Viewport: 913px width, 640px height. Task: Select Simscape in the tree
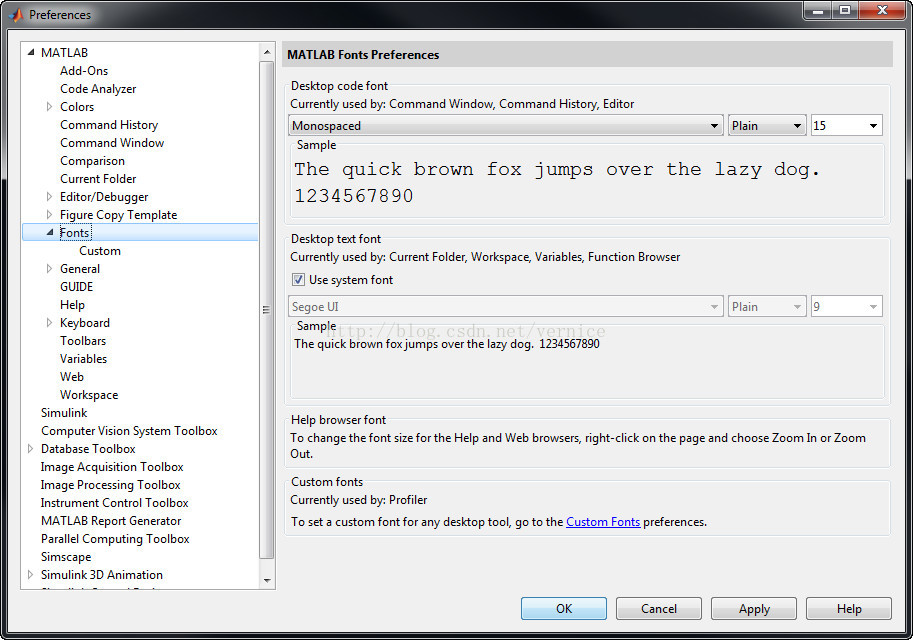tap(66, 557)
